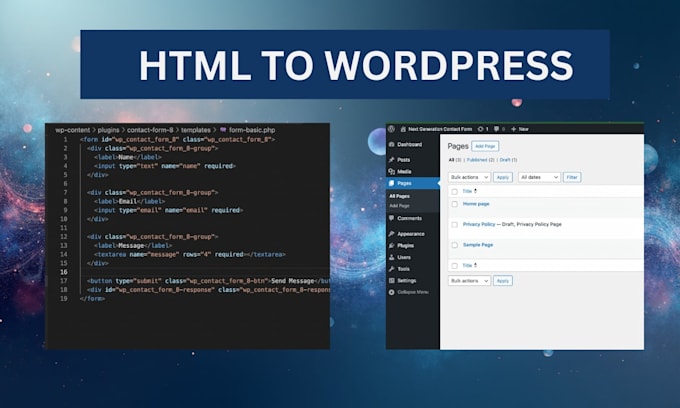Click the bottom Apply button
680x408 pixels.
[503, 281]
